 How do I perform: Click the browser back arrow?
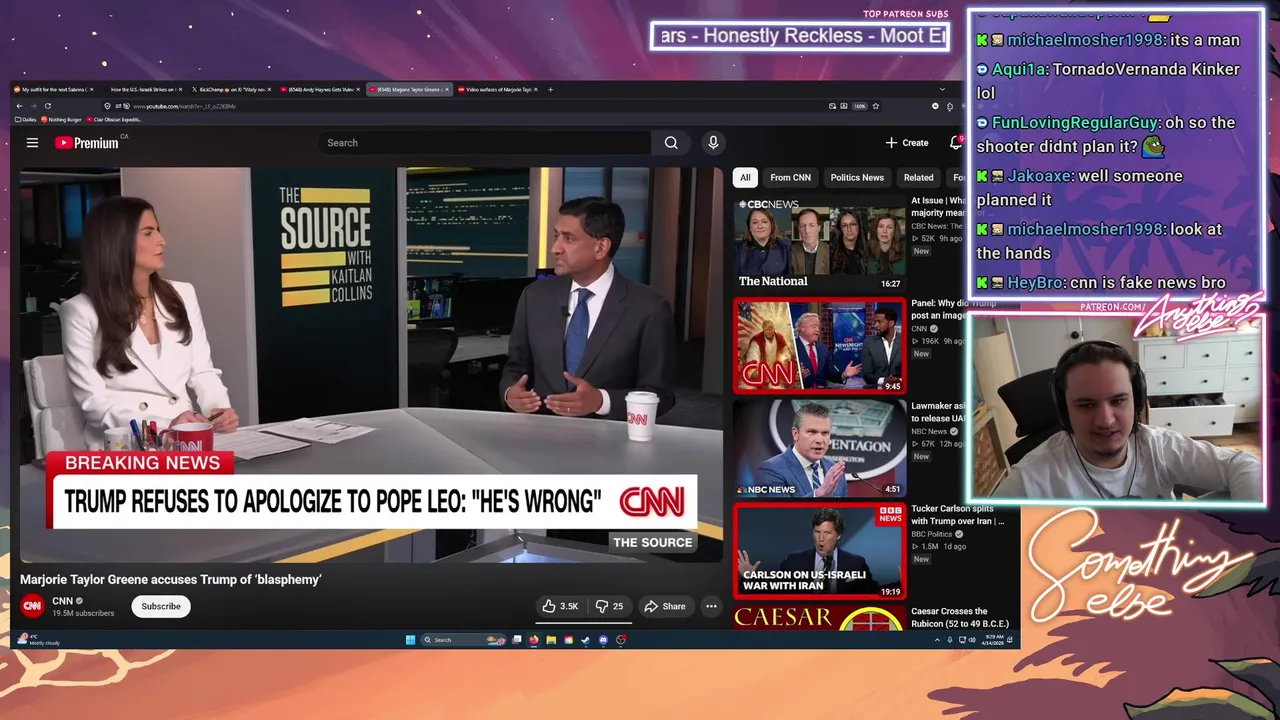click(19, 106)
